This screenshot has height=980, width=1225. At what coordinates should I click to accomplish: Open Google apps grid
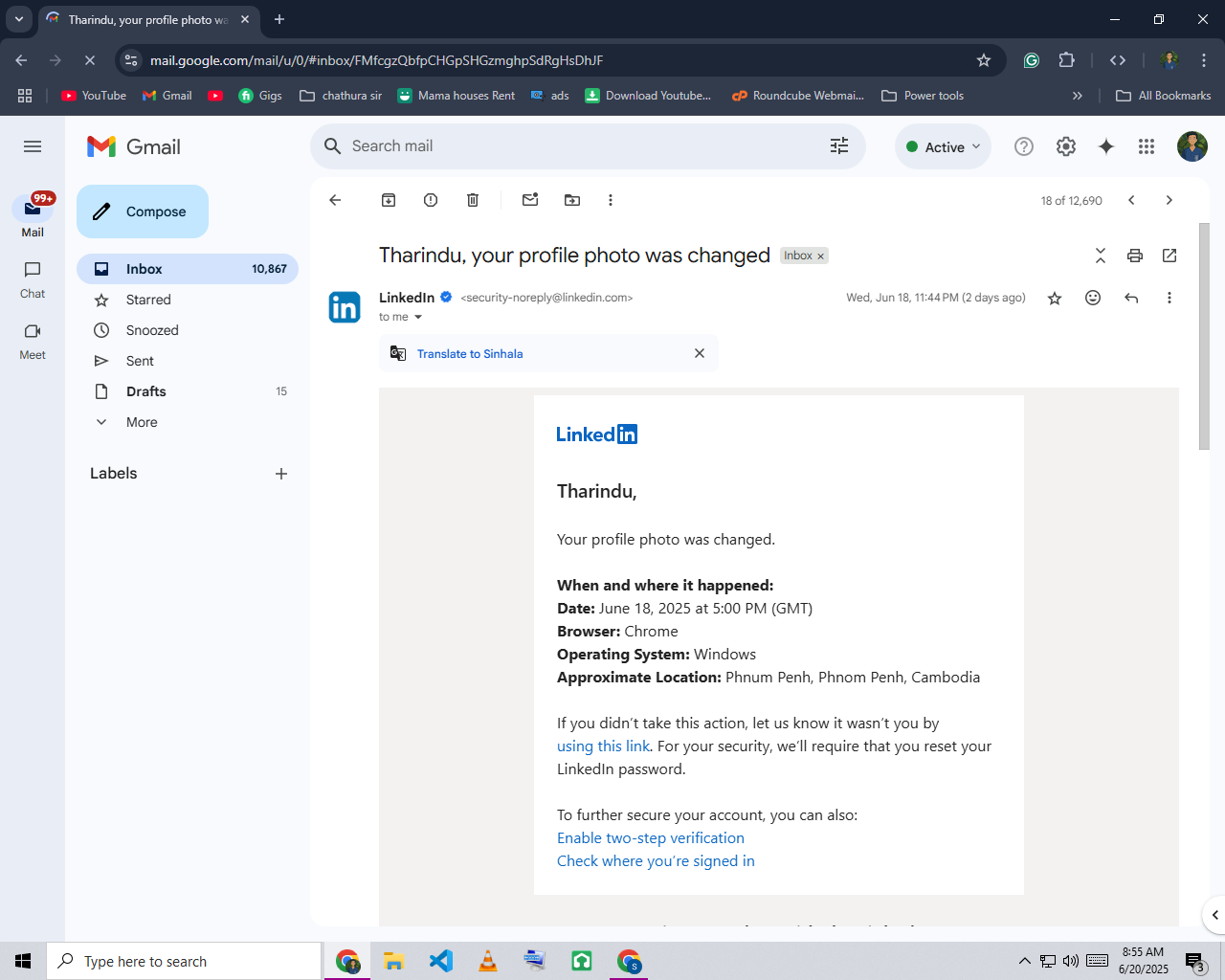(1147, 146)
